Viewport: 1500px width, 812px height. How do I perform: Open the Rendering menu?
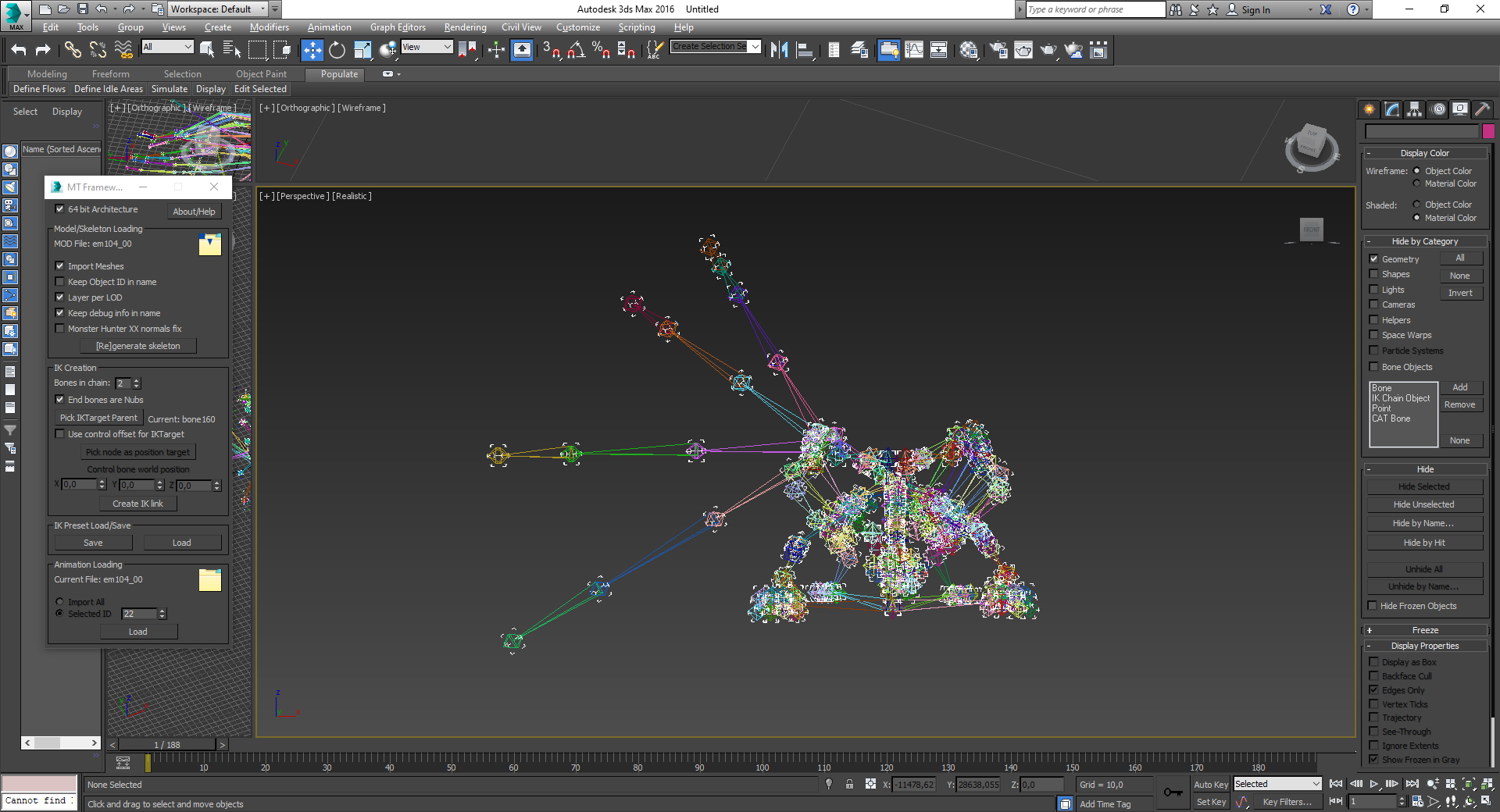pyautogui.click(x=465, y=27)
